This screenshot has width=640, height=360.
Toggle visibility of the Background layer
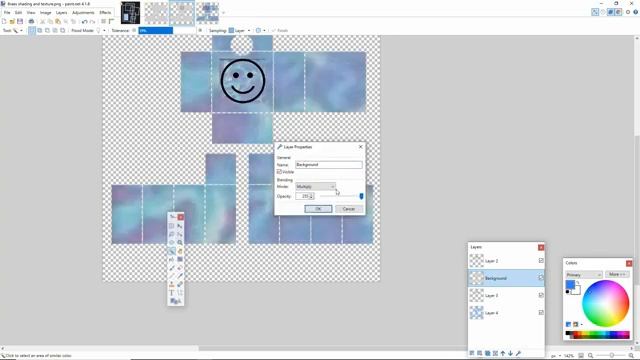[x=541, y=278]
